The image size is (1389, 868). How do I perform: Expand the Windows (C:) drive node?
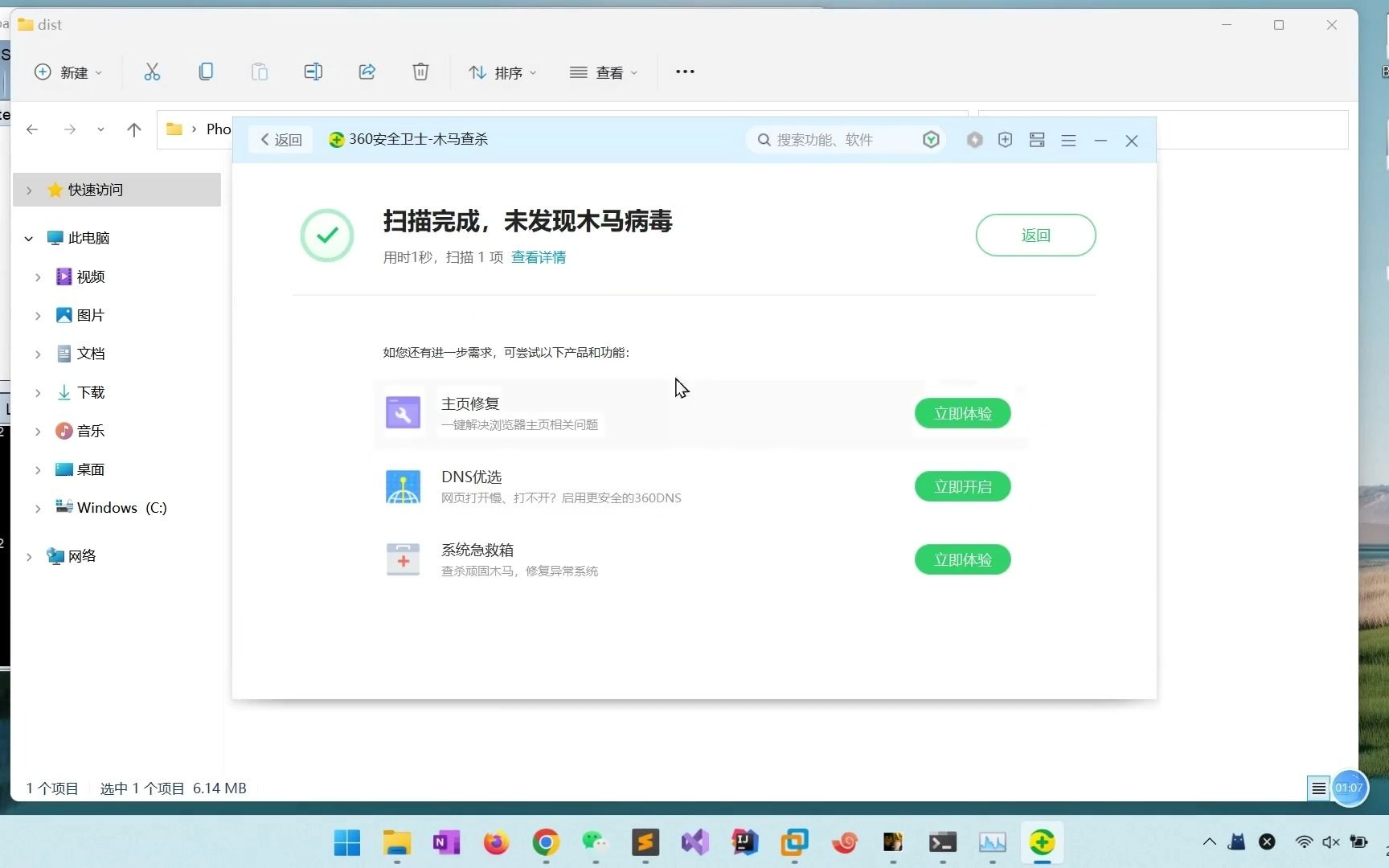click(x=38, y=509)
